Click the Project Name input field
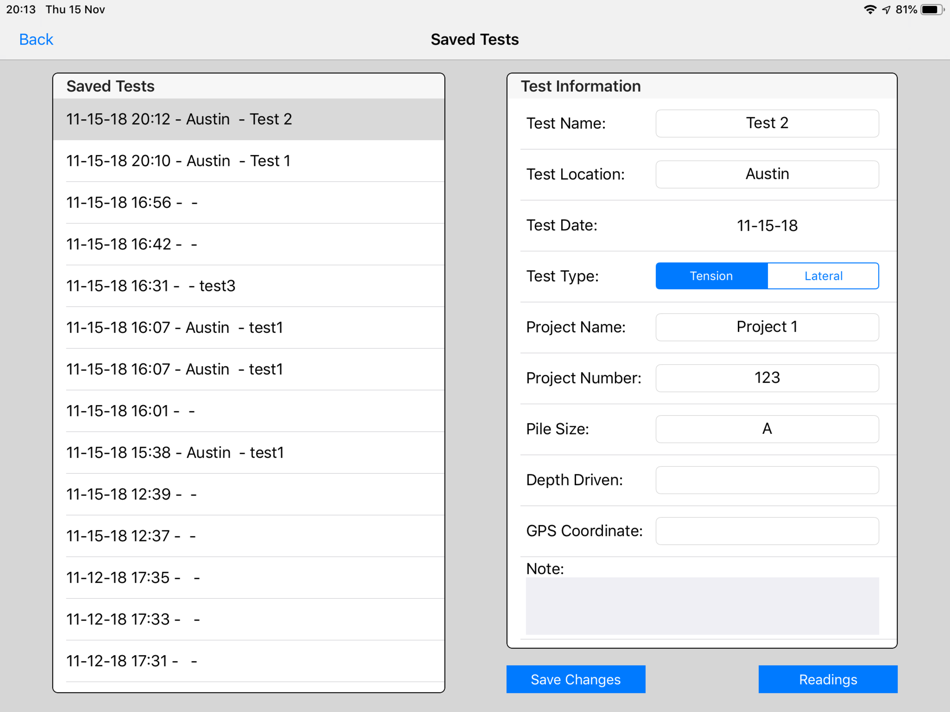 tap(767, 327)
